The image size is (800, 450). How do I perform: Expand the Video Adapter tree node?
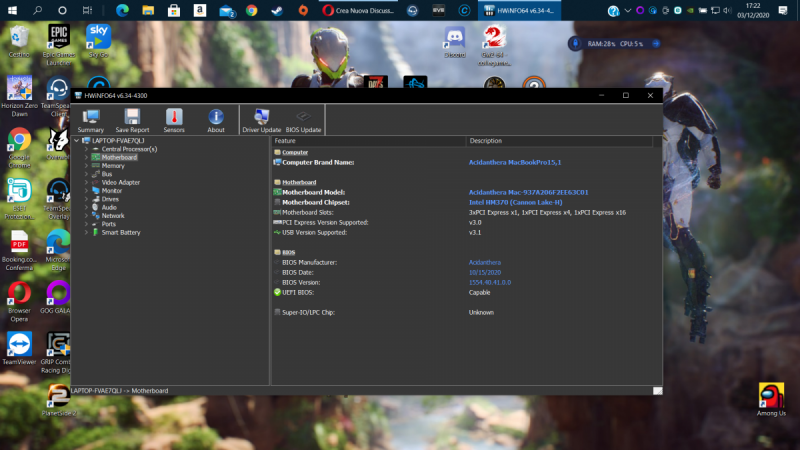86,182
